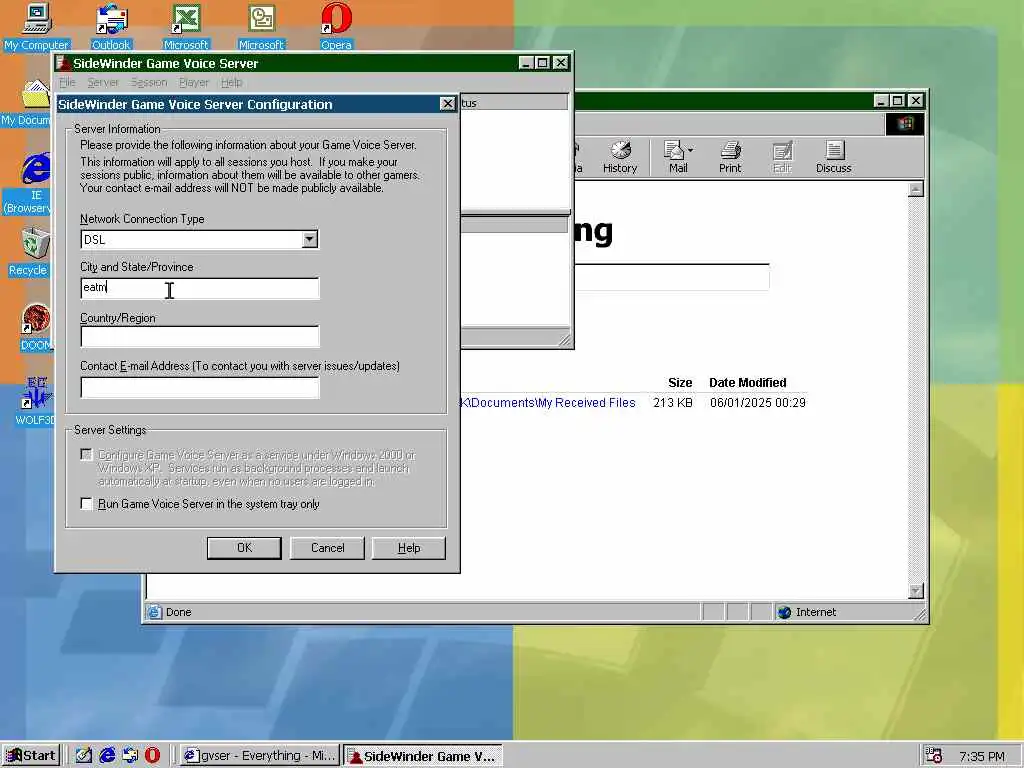The width and height of the screenshot is (1024, 768).
Task: Click the Size column header
Action: pyautogui.click(x=680, y=383)
